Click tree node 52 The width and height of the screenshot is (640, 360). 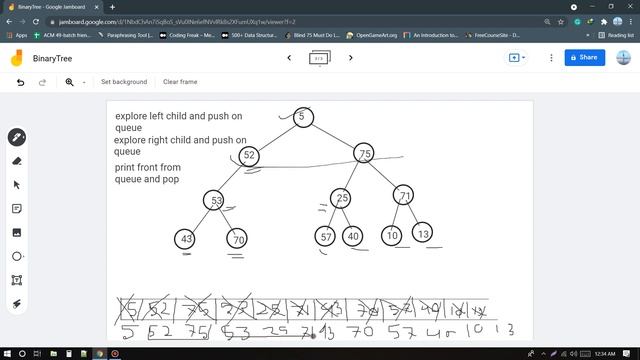tap(249, 156)
